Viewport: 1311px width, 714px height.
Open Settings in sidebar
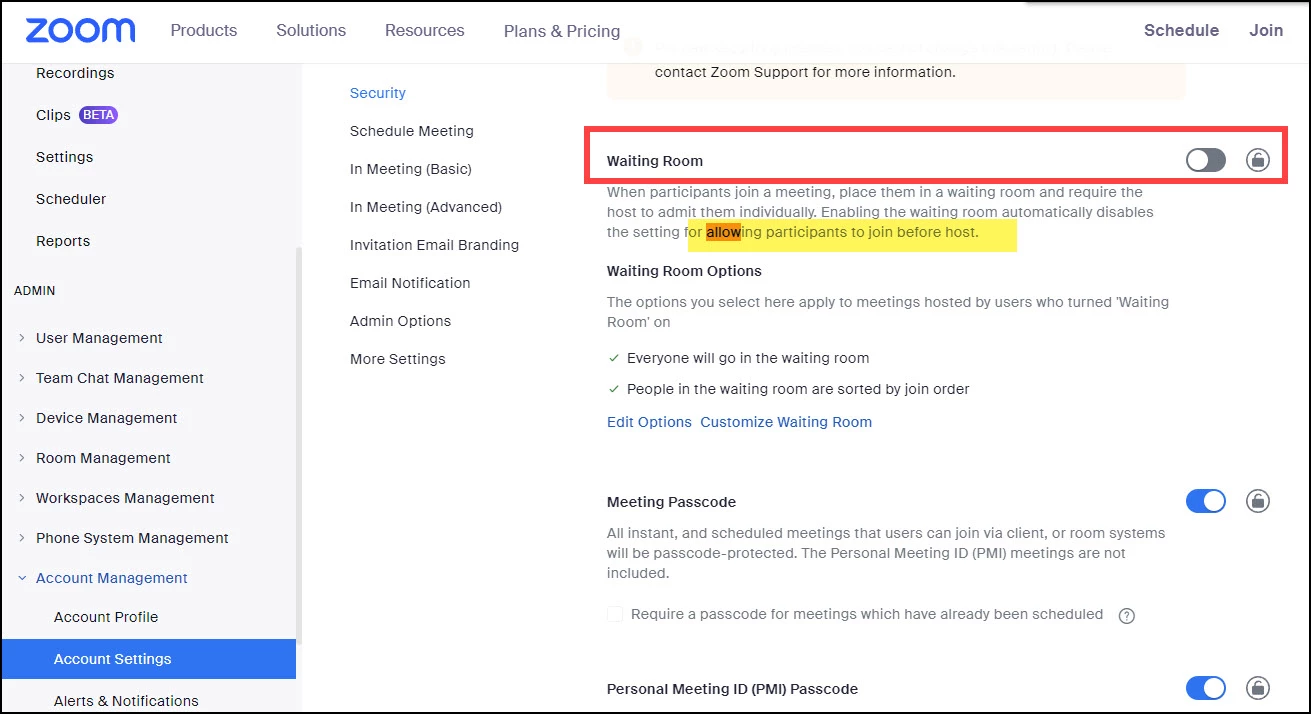pos(64,157)
